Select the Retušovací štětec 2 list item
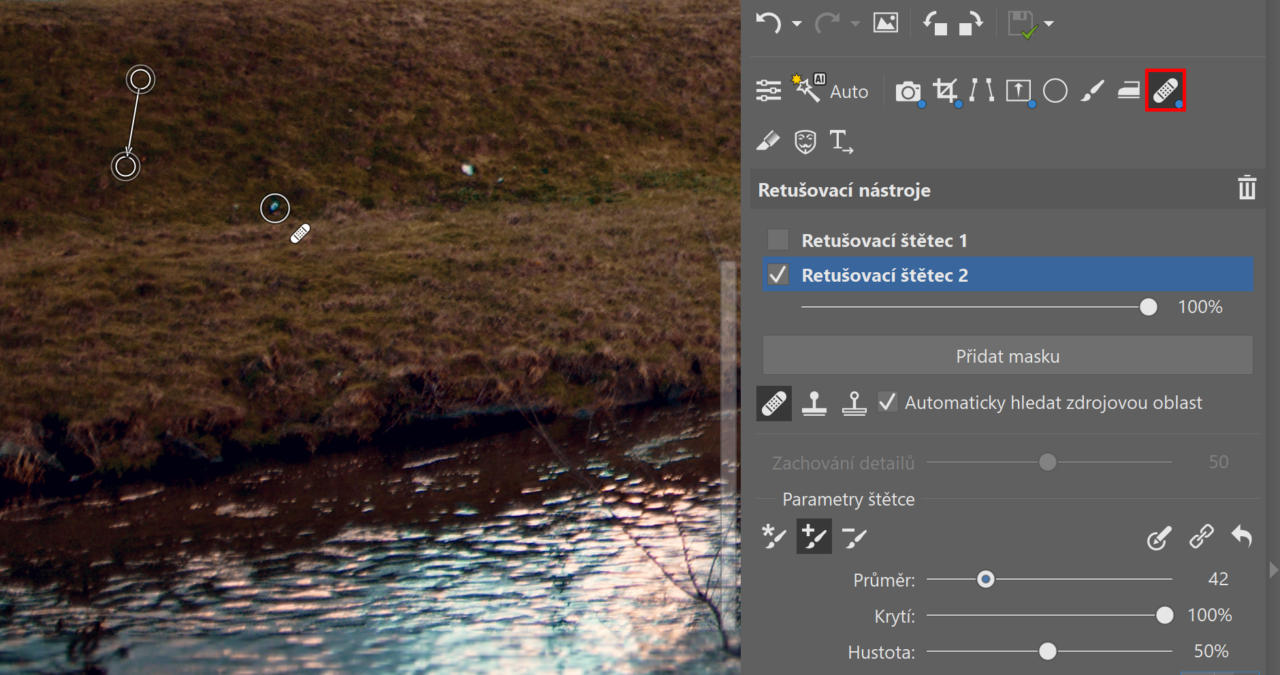Screen dimensions: 1280x675 click(x=1008, y=275)
